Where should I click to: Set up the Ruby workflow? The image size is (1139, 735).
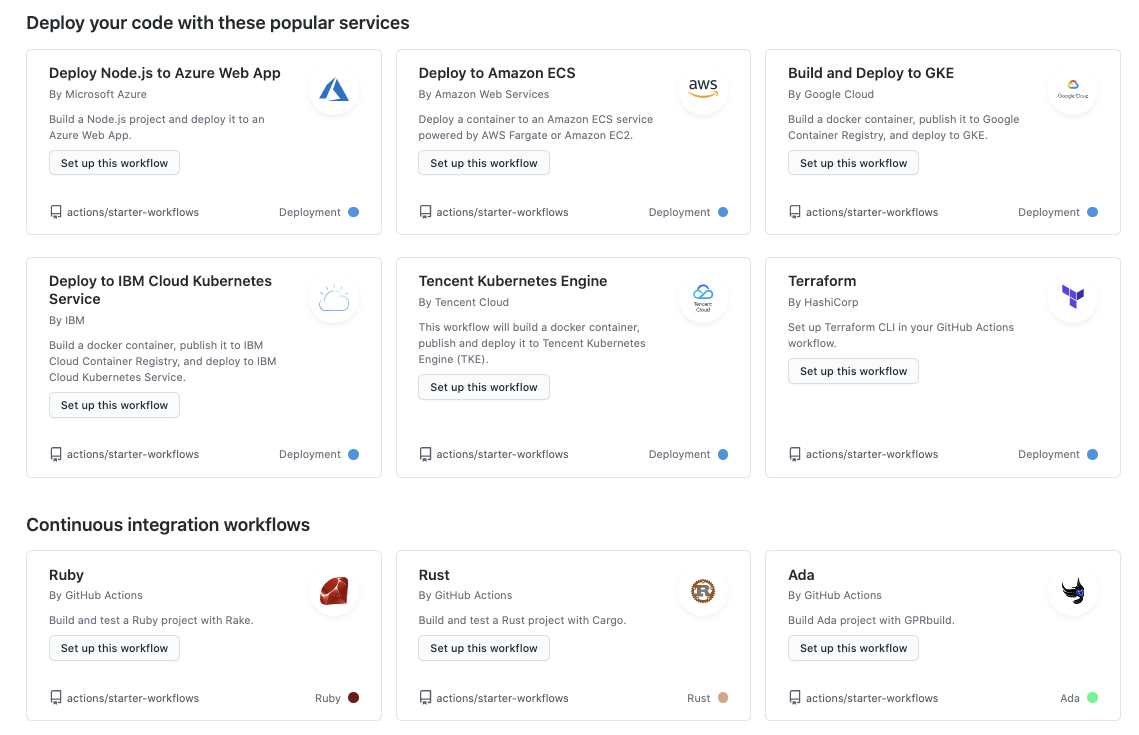click(114, 648)
